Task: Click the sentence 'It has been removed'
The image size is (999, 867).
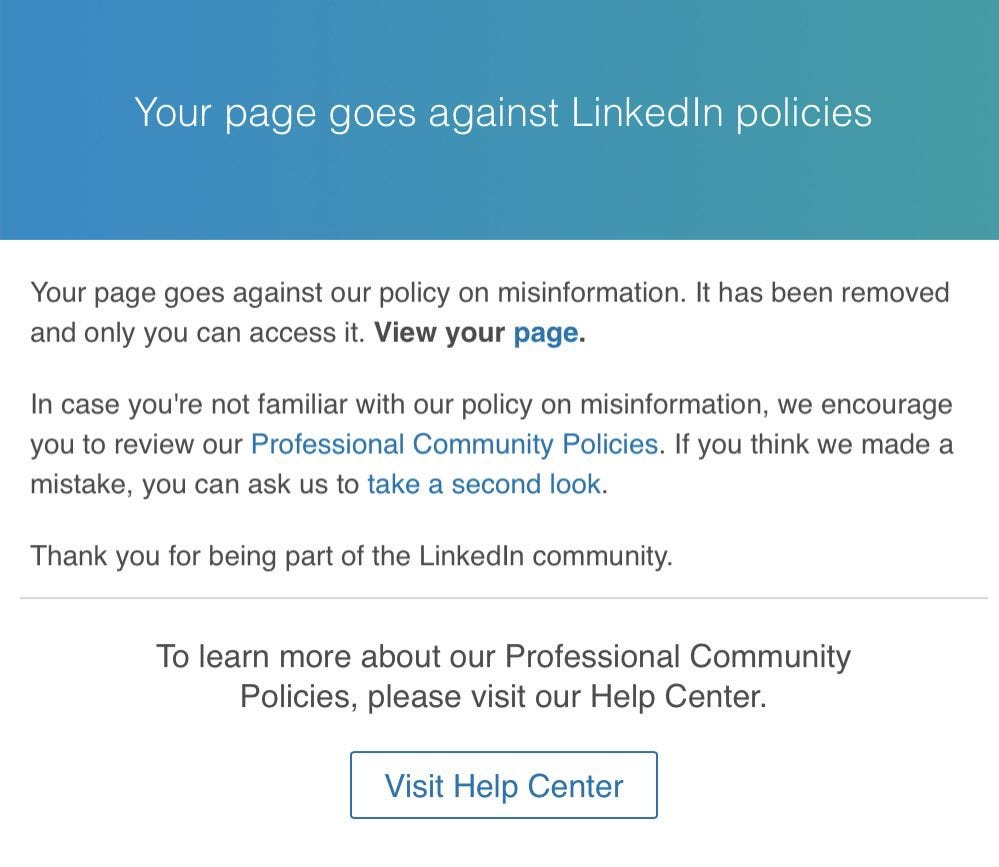Action: click(822, 293)
